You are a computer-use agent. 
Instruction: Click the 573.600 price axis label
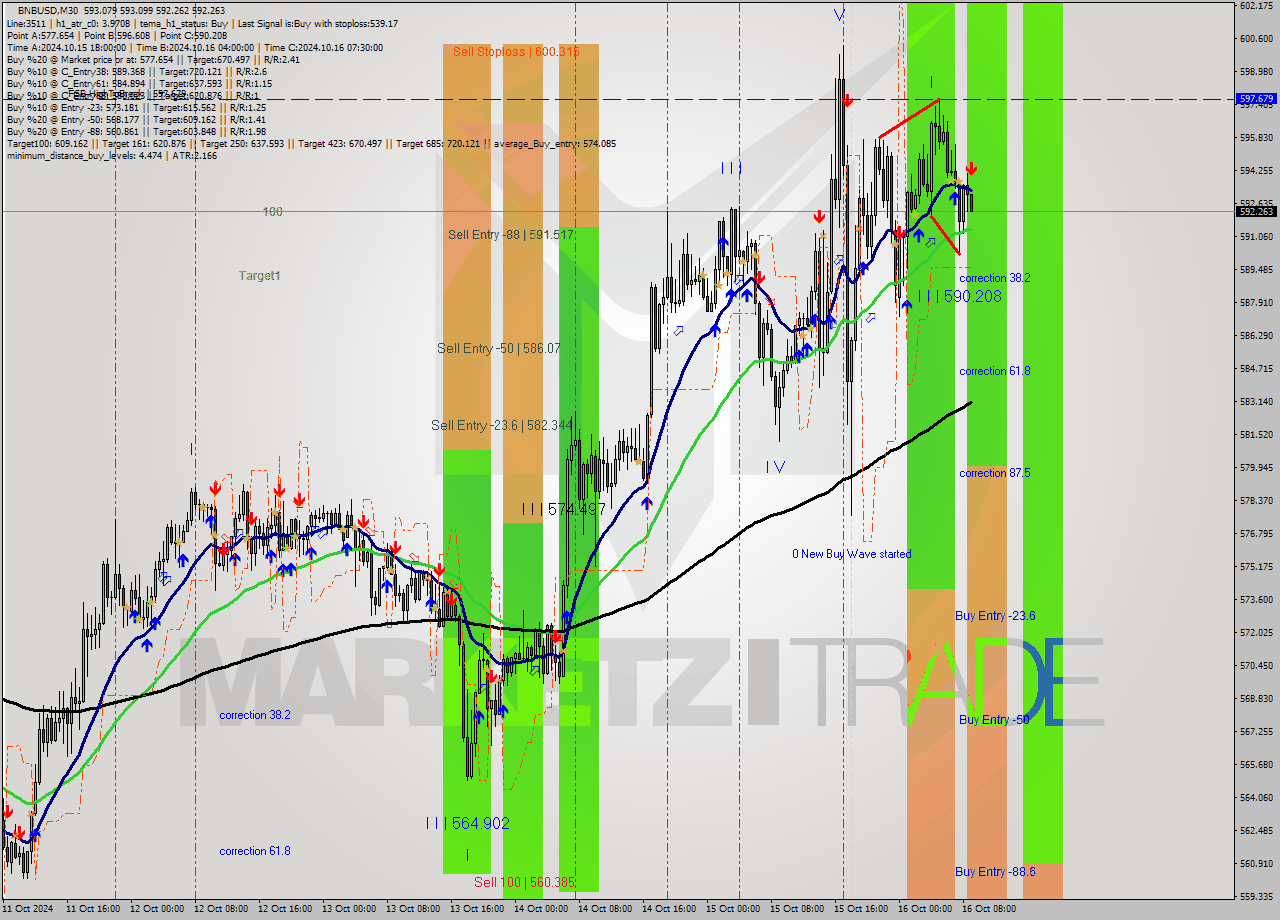click(1256, 600)
